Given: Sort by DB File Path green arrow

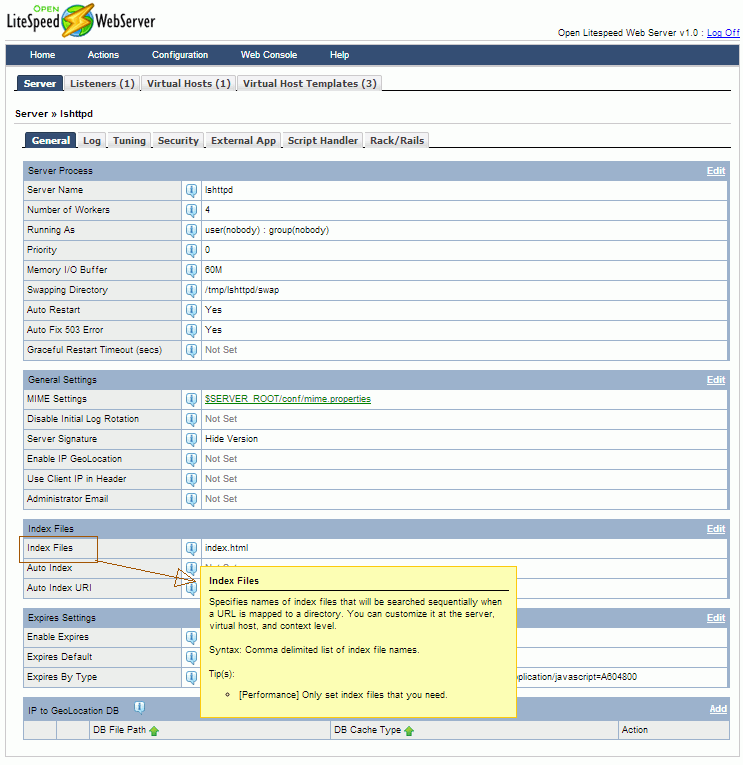Looking at the screenshot, I should click(154, 731).
